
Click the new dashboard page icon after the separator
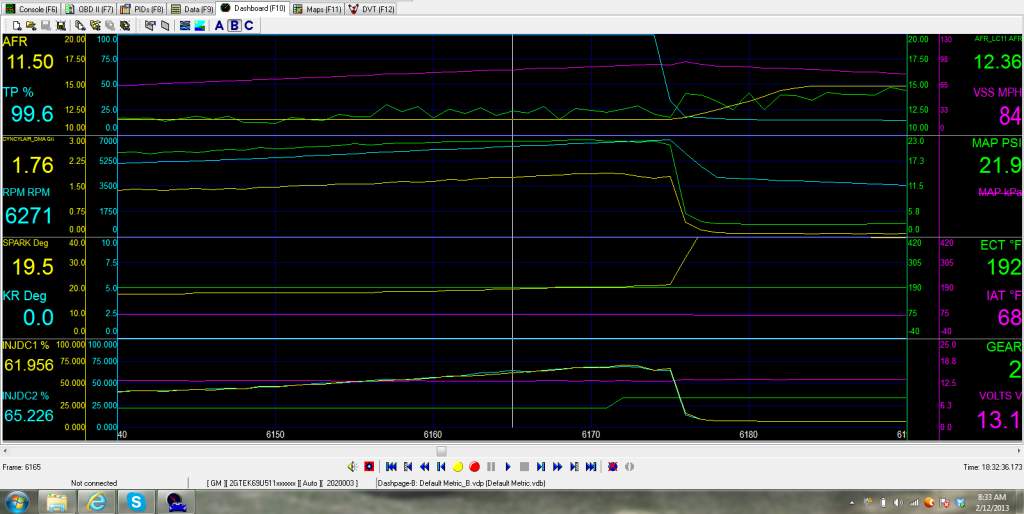coord(80,25)
